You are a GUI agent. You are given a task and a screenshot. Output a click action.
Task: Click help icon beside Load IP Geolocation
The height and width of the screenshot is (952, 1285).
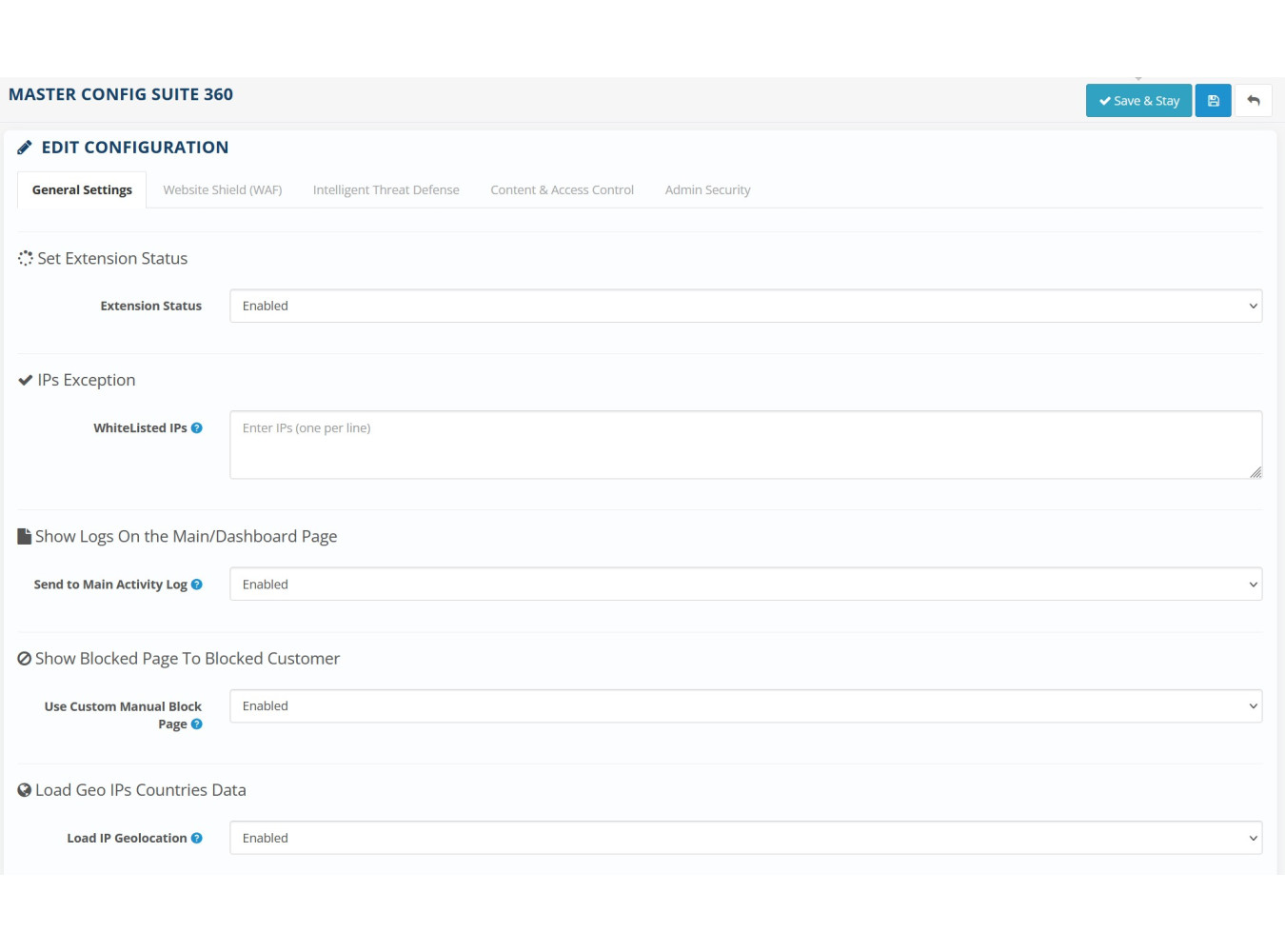tap(197, 838)
